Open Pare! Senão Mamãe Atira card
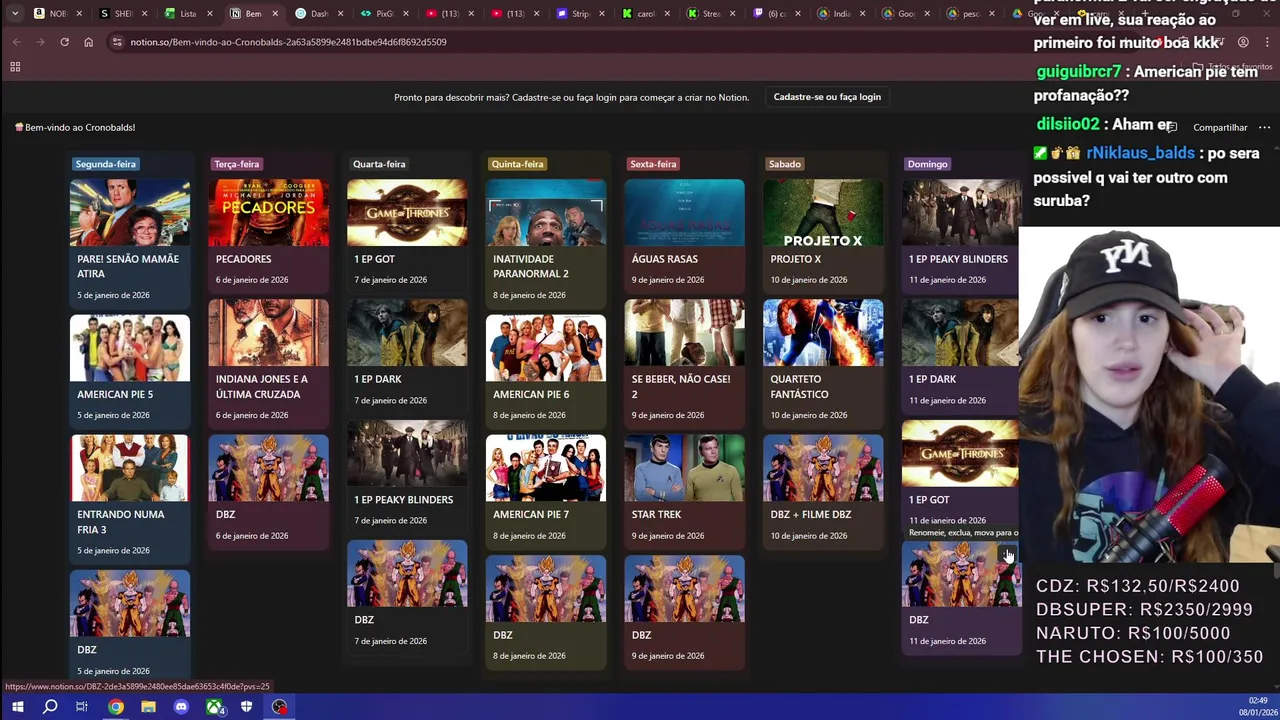 point(129,243)
